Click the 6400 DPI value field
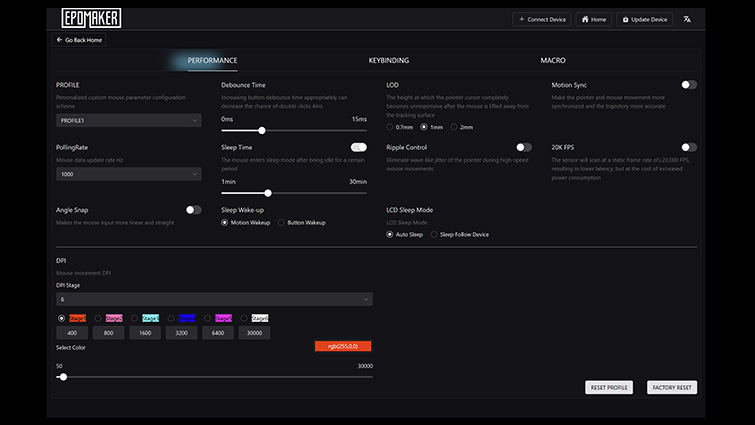 pos(218,333)
